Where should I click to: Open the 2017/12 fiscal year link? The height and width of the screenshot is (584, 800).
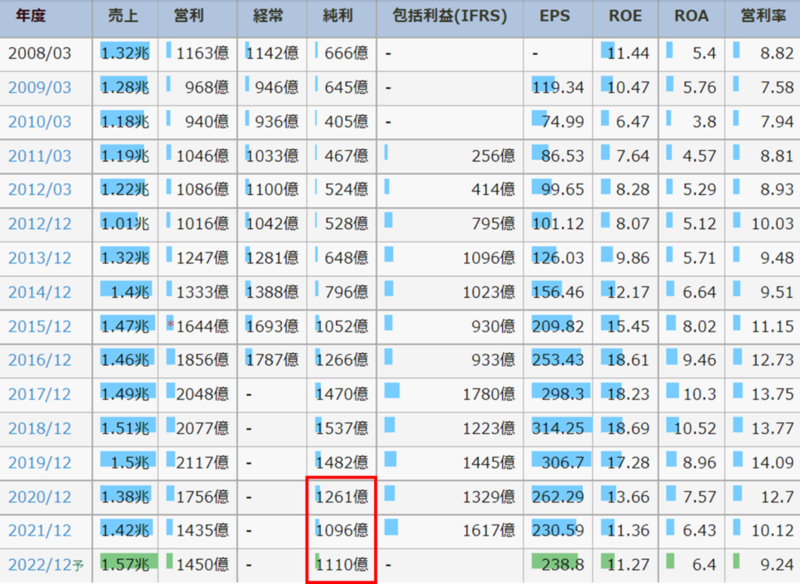(40, 394)
